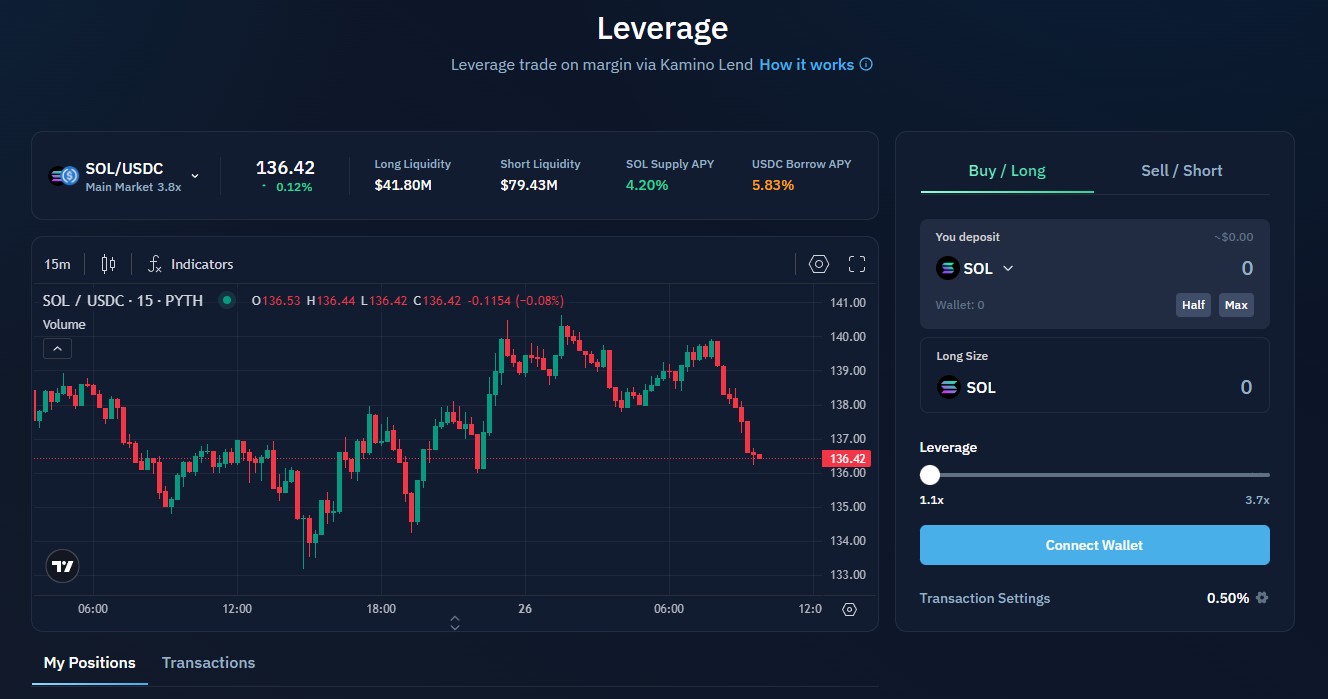
Task: Expand the SOL/USDC market pair dropdown
Action: [x=195, y=176]
